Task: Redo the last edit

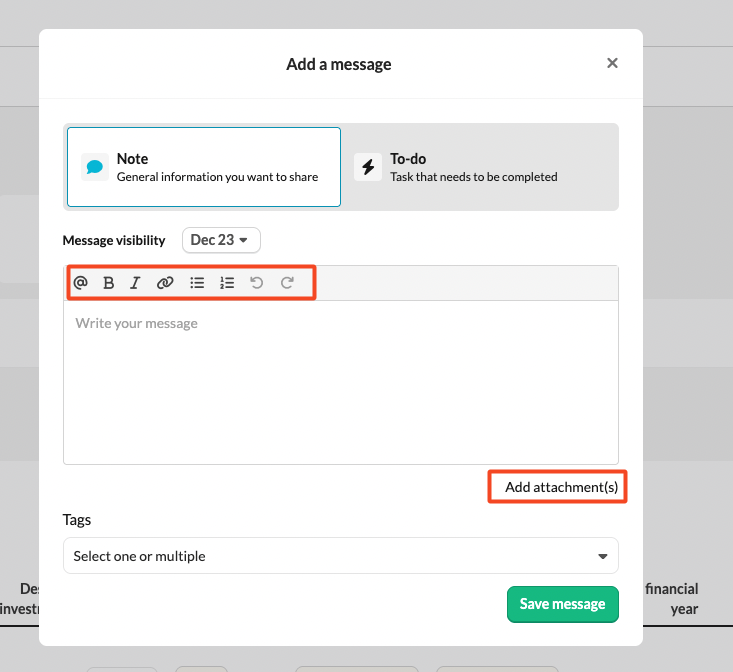Action: pyautogui.click(x=287, y=283)
